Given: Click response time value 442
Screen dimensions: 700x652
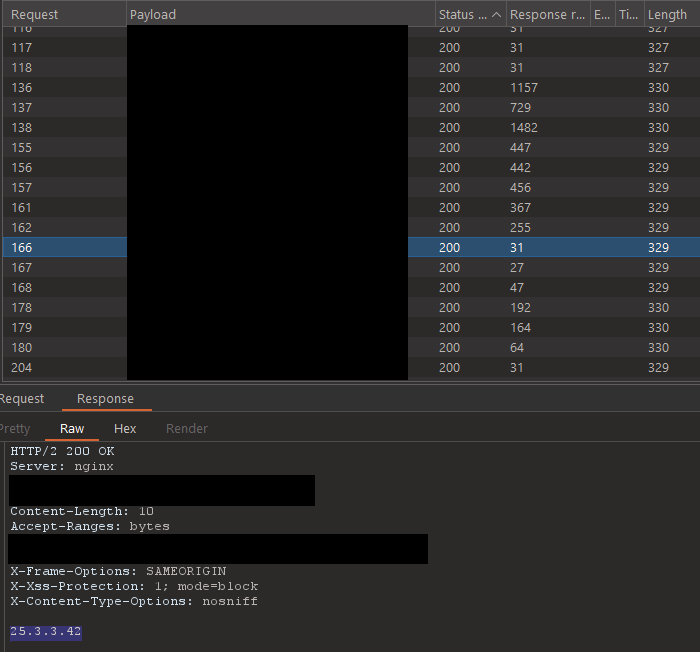Looking at the screenshot, I should point(520,167).
